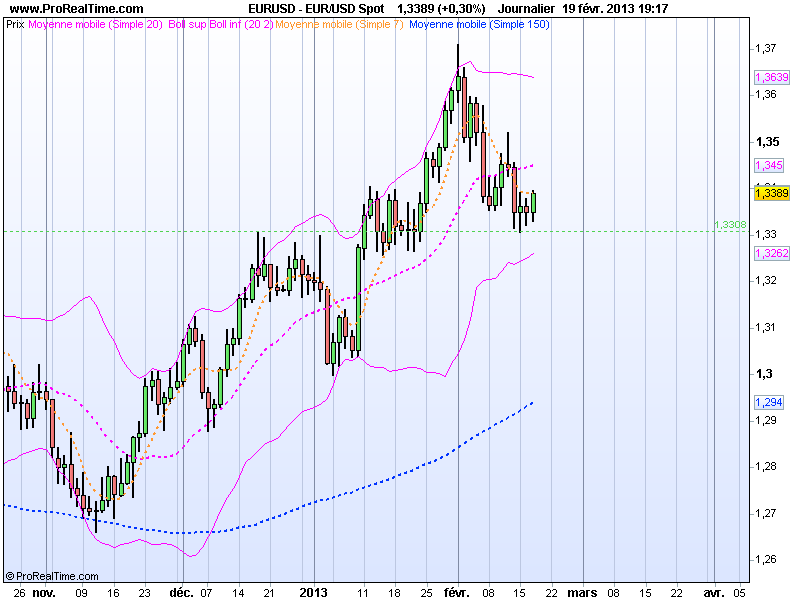Click the yellow 1,3389 current price tag
This screenshot has height=600, width=800.
click(x=771, y=193)
